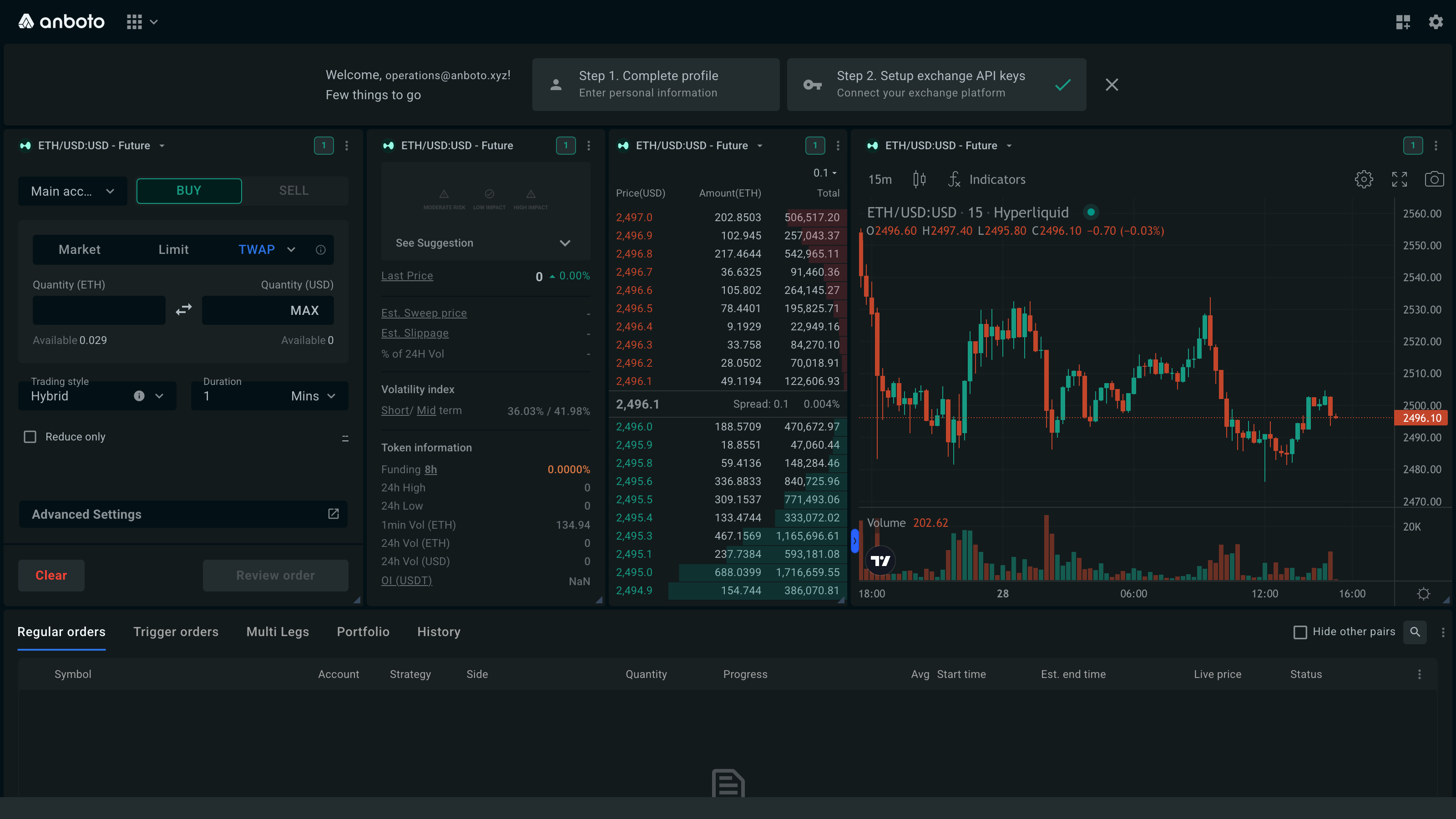
Task: Search orders with magnifier icon
Action: click(1415, 632)
